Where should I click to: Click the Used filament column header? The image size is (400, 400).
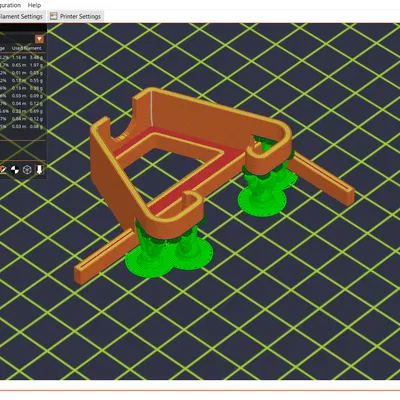pyautogui.click(x=27, y=48)
